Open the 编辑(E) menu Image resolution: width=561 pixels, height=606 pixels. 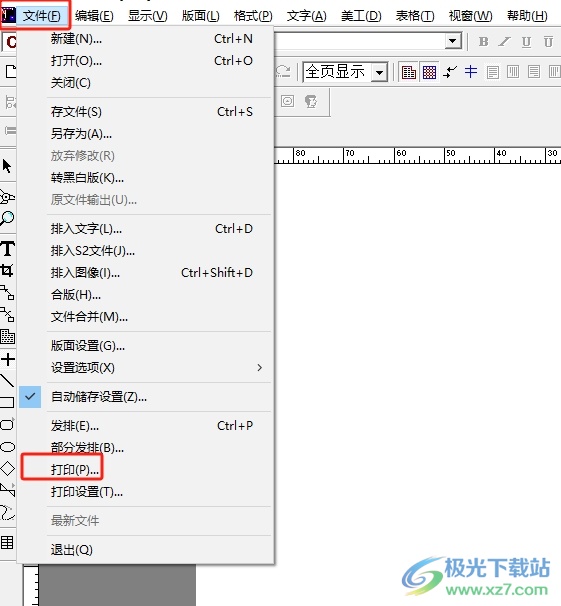[94, 16]
